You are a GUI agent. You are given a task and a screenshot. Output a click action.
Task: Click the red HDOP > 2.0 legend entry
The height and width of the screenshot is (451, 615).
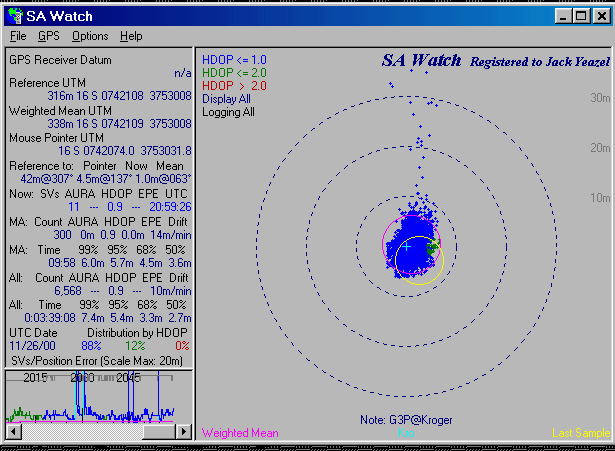tap(234, 86)
